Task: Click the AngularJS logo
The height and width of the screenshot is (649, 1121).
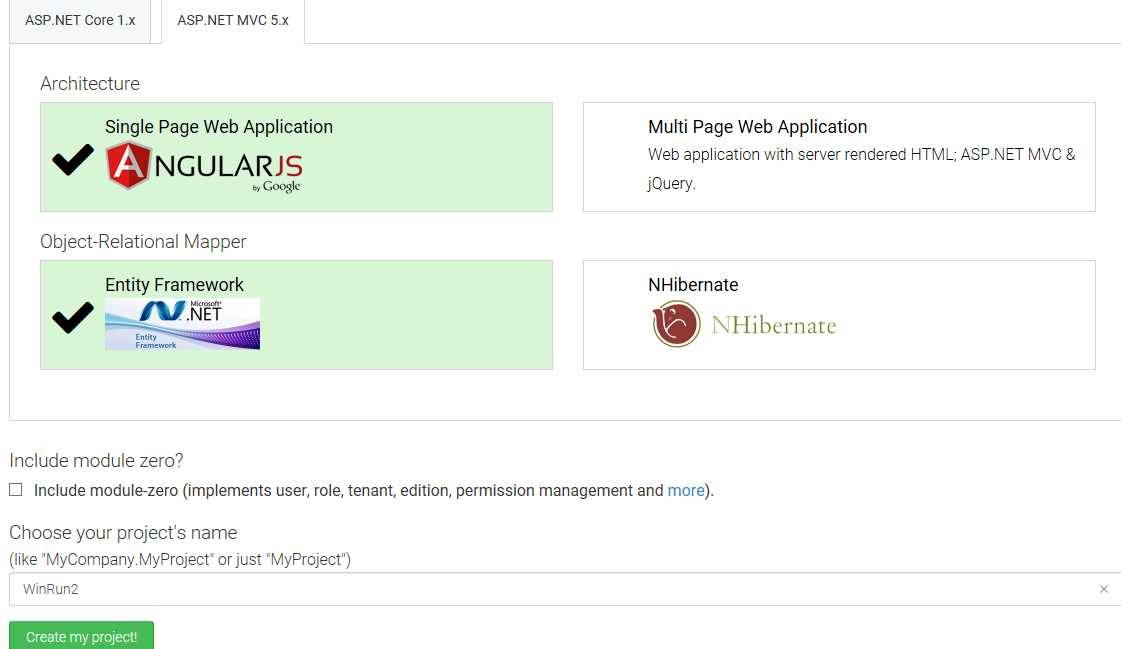Action: click(204, 167)
